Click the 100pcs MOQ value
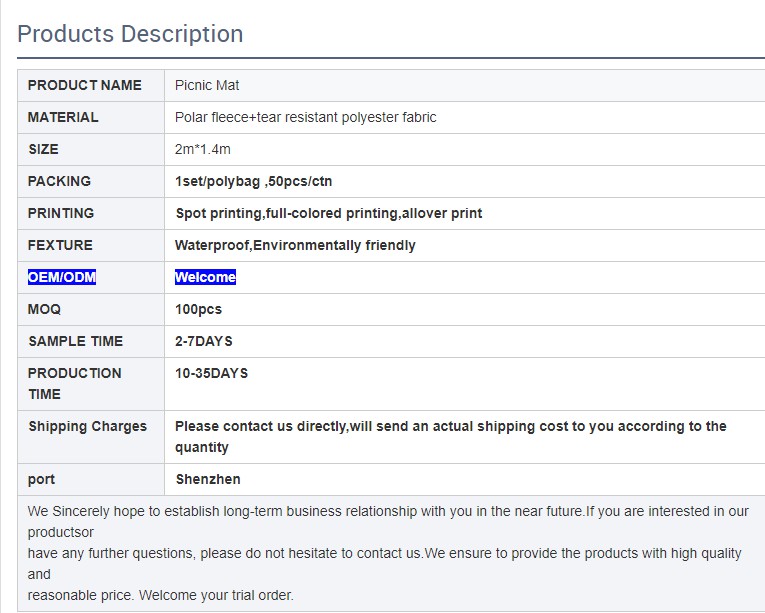765x613 pixels. [198, 309]
